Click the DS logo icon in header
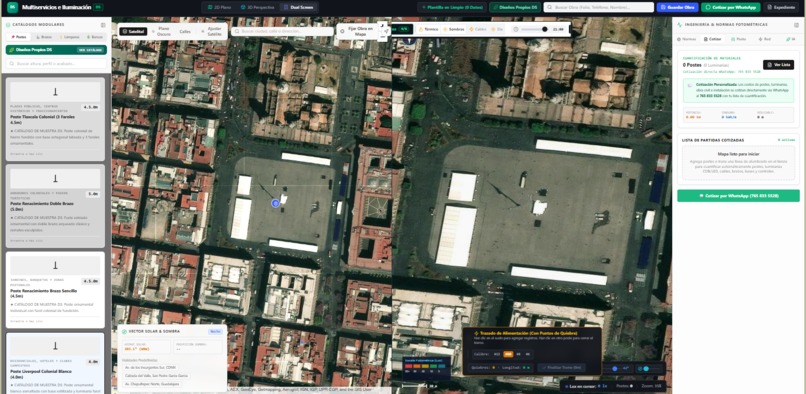This screenshot has height=394, width=806. pyautogui.click(x=12, y=7)
